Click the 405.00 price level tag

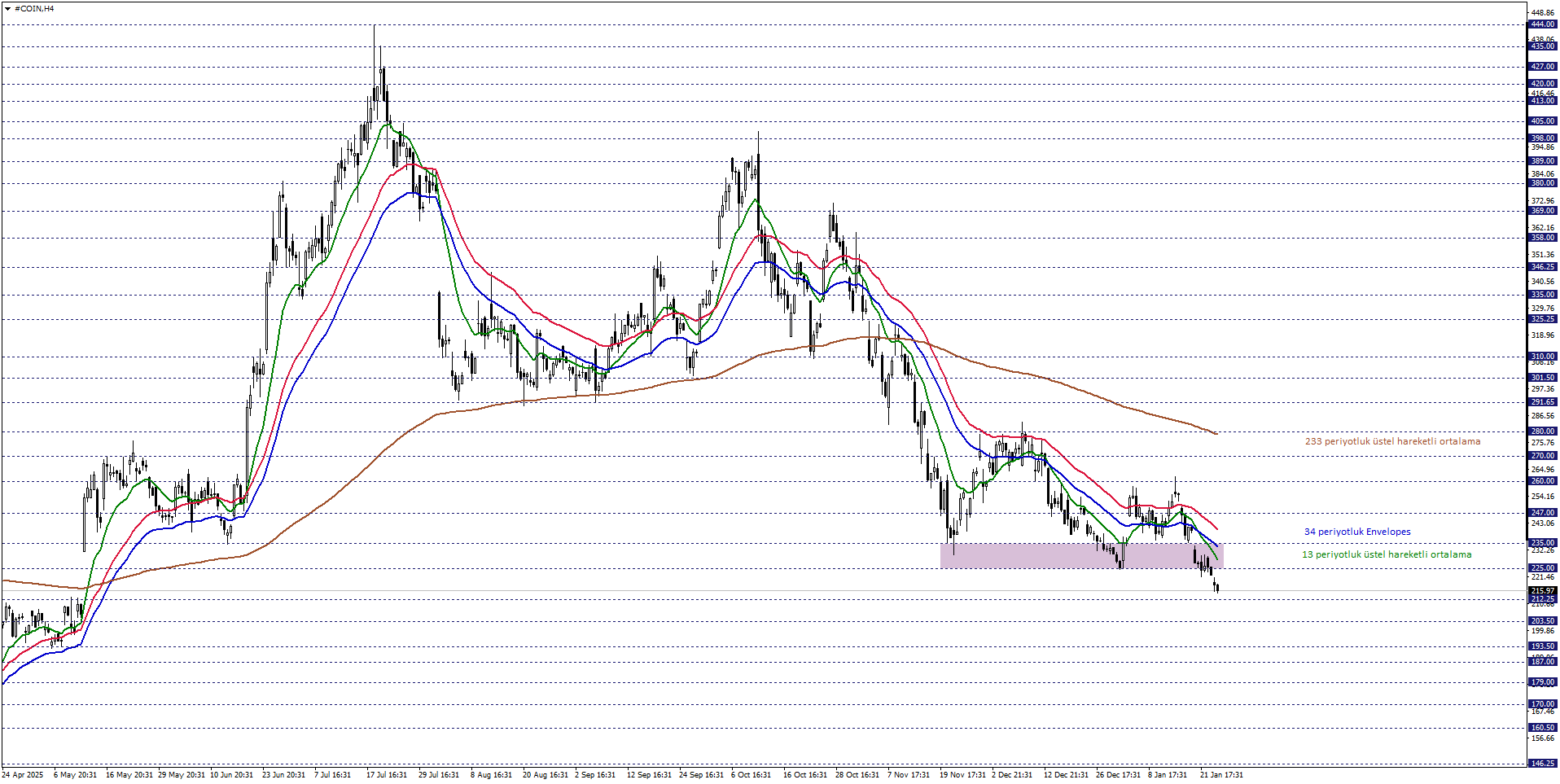tap(1542, 121)
